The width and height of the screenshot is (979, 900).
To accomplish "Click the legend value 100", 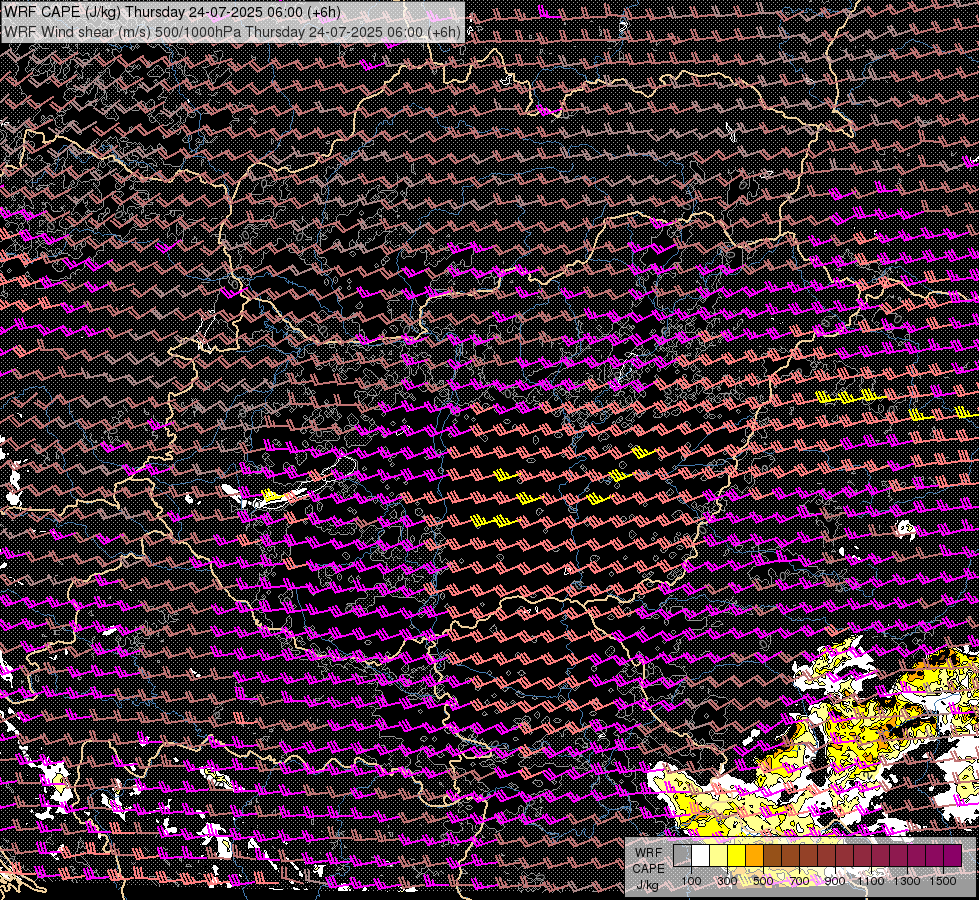I will 691,881.
